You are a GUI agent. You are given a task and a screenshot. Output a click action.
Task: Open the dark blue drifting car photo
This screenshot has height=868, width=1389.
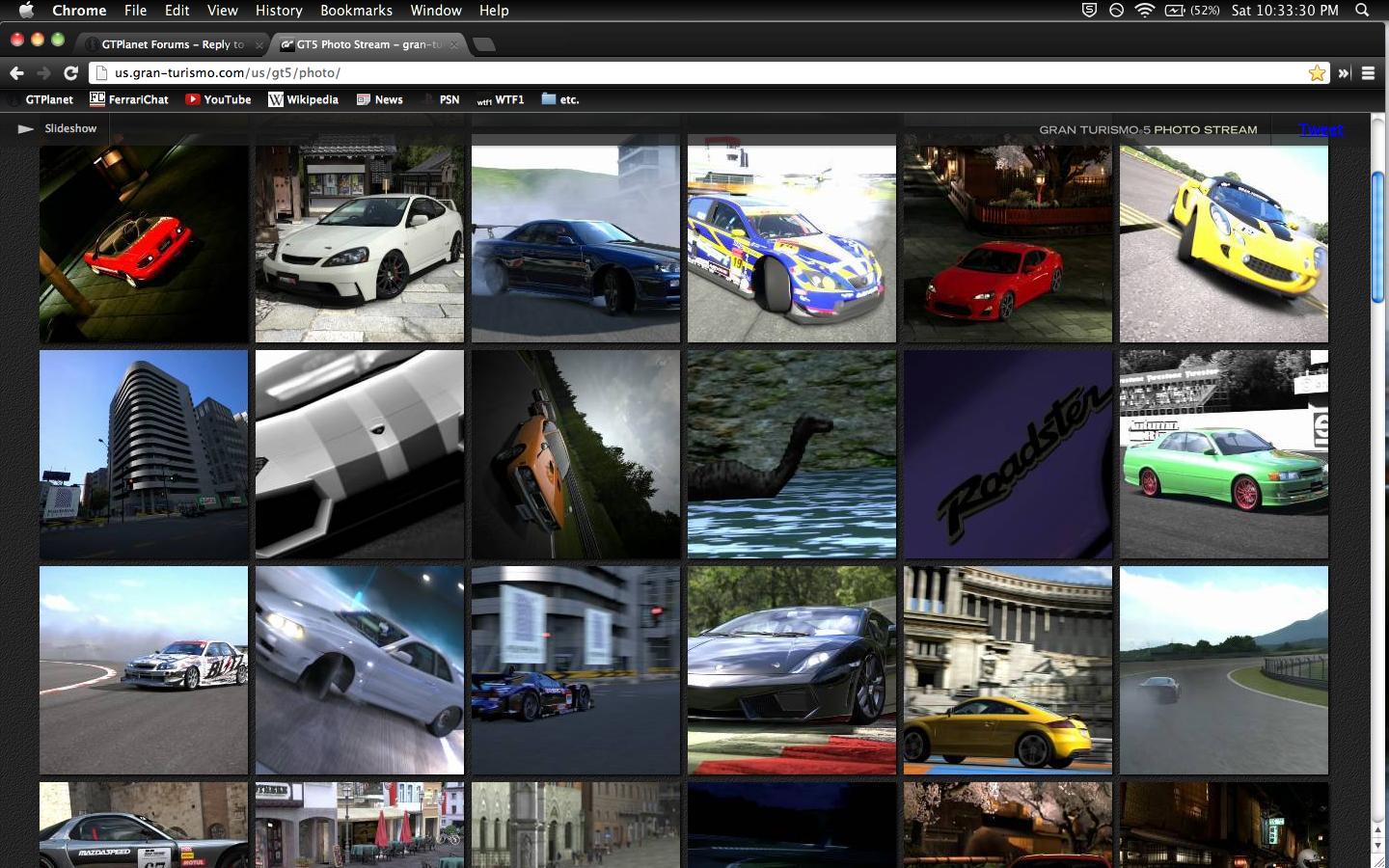click(576, 238)
